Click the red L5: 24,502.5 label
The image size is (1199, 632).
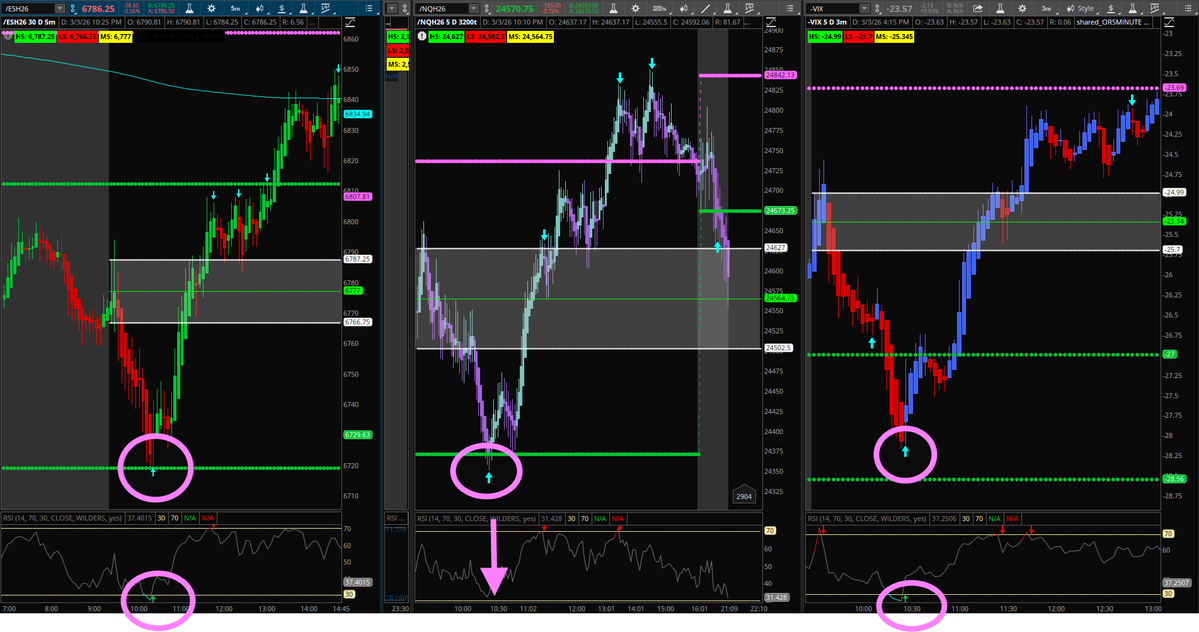pyautogui.click(x=486, y=37)
